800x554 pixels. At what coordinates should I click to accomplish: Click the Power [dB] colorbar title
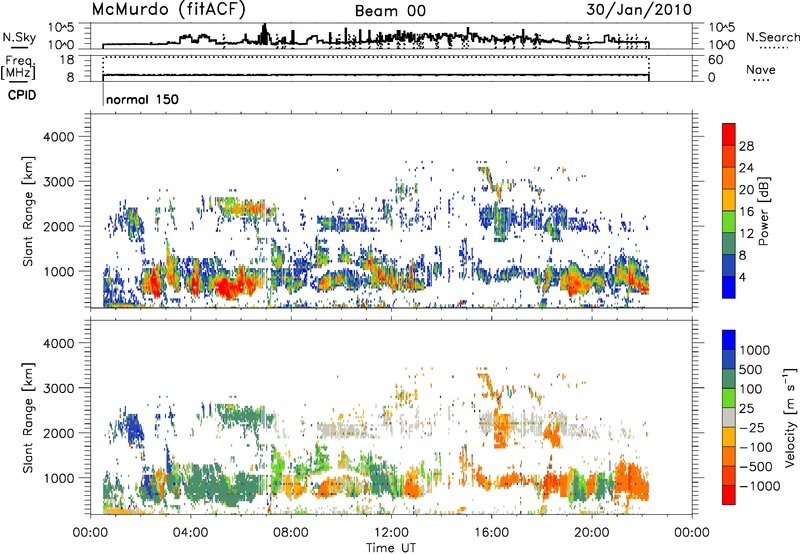(763, 211)
